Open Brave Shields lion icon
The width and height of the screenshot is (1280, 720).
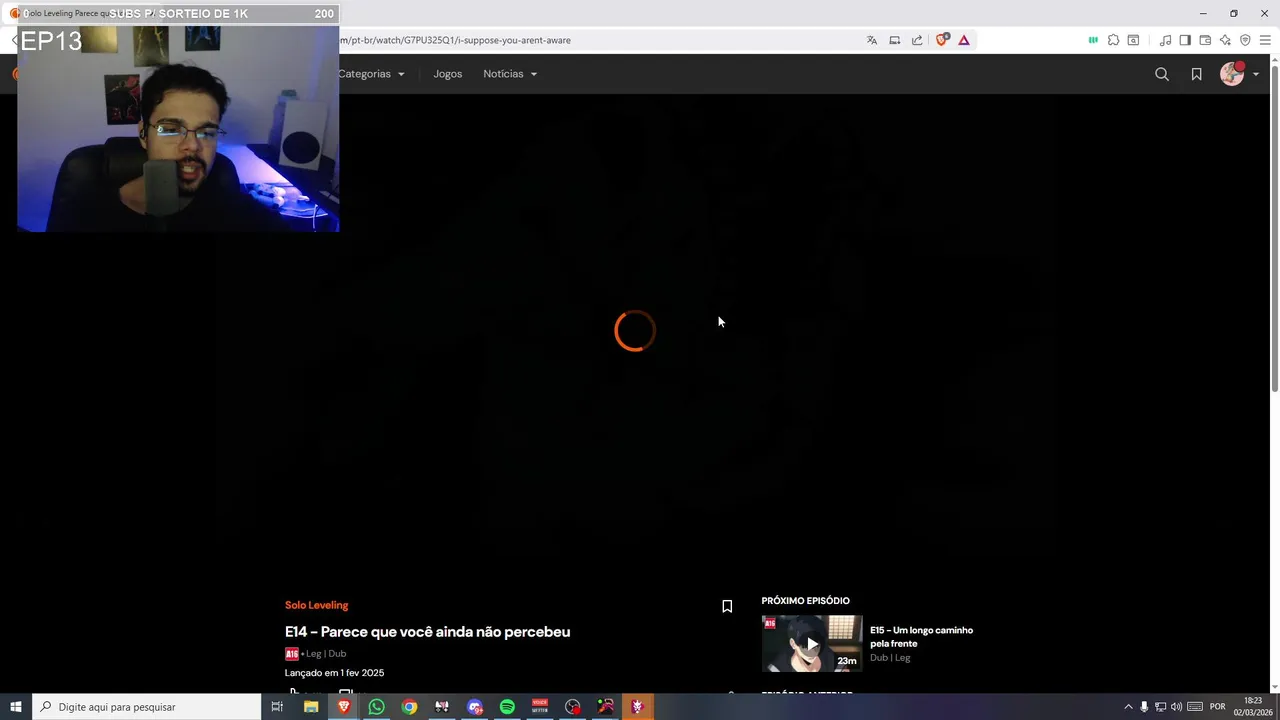tap(941, 40)
